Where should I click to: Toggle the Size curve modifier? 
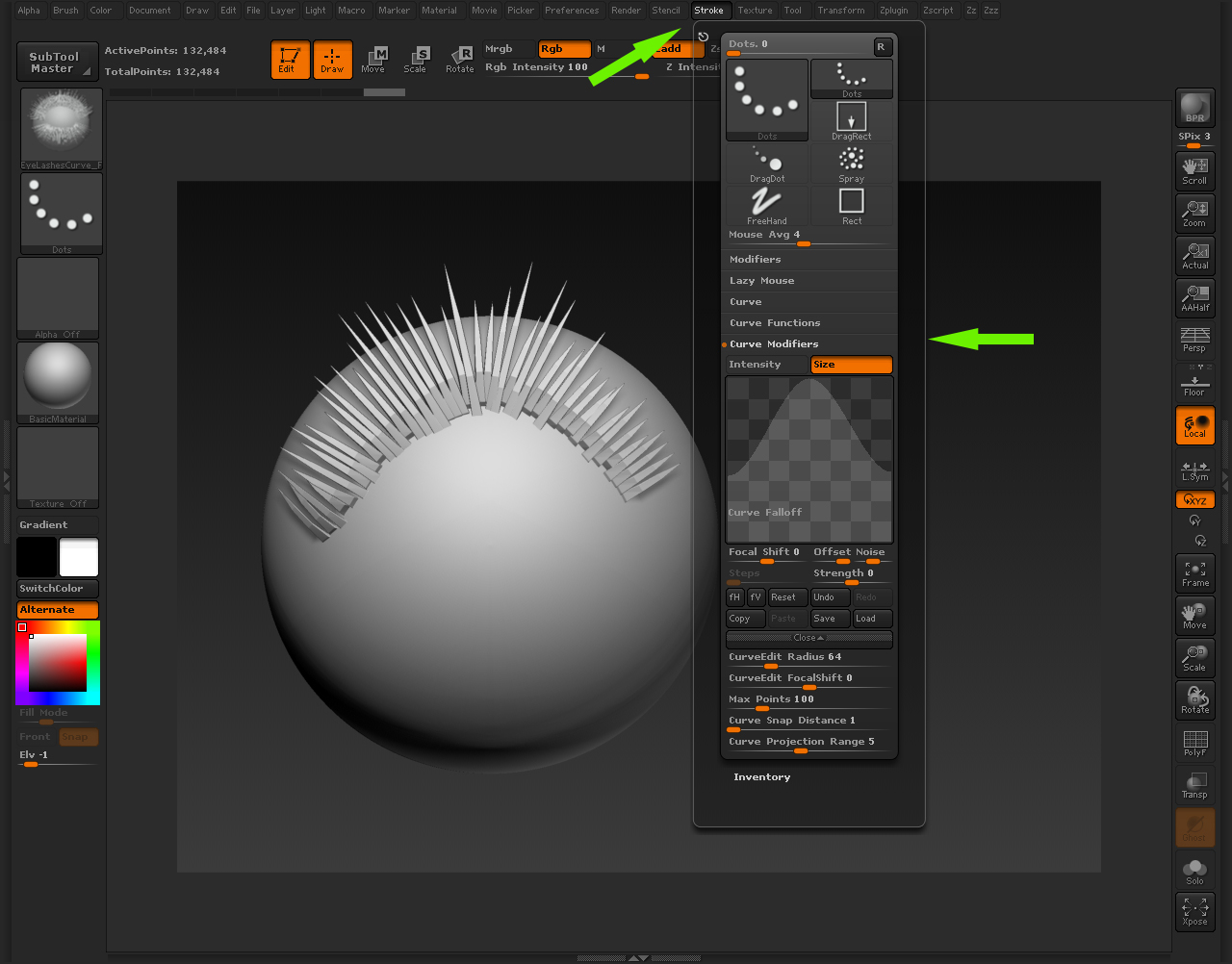(851, 365)
